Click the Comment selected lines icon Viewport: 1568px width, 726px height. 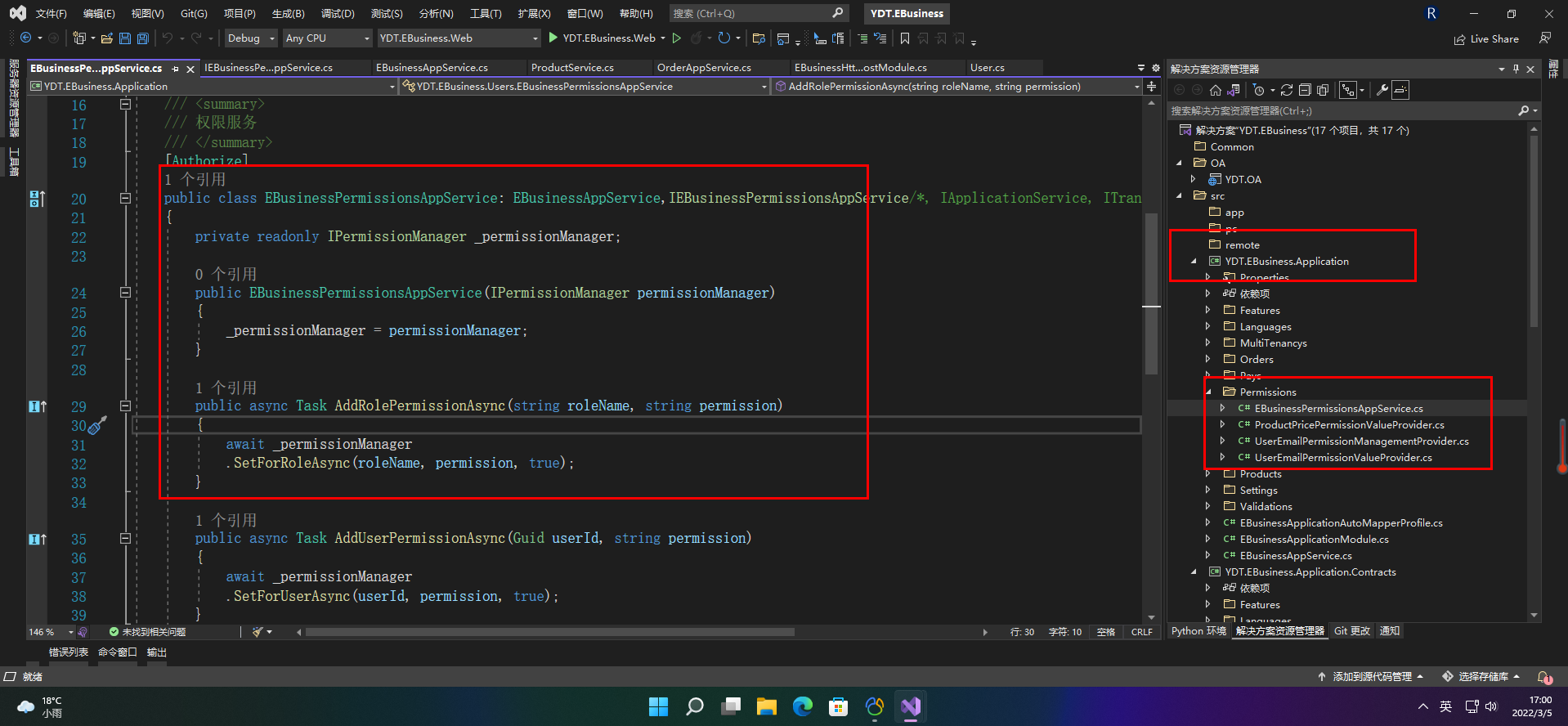pyautogui.click(x=862, y=38)
